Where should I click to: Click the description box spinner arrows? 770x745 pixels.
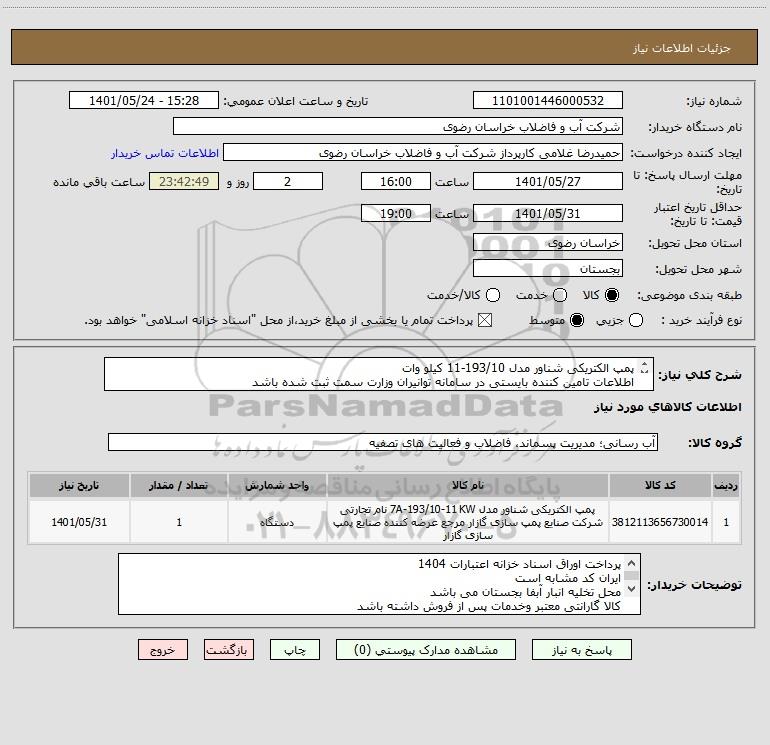(645, 367)
